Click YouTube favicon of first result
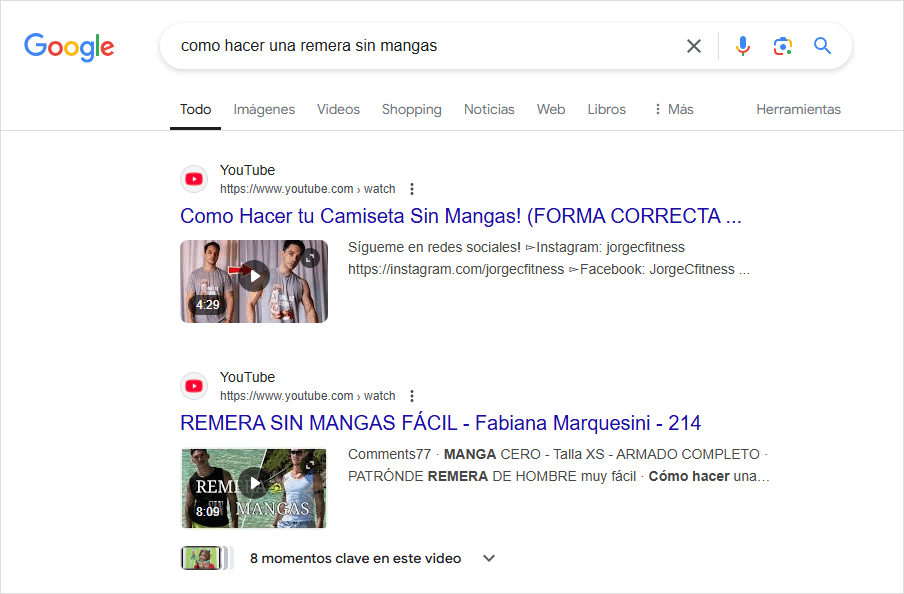This screenshot has width=904, height=594. point(194,179)
